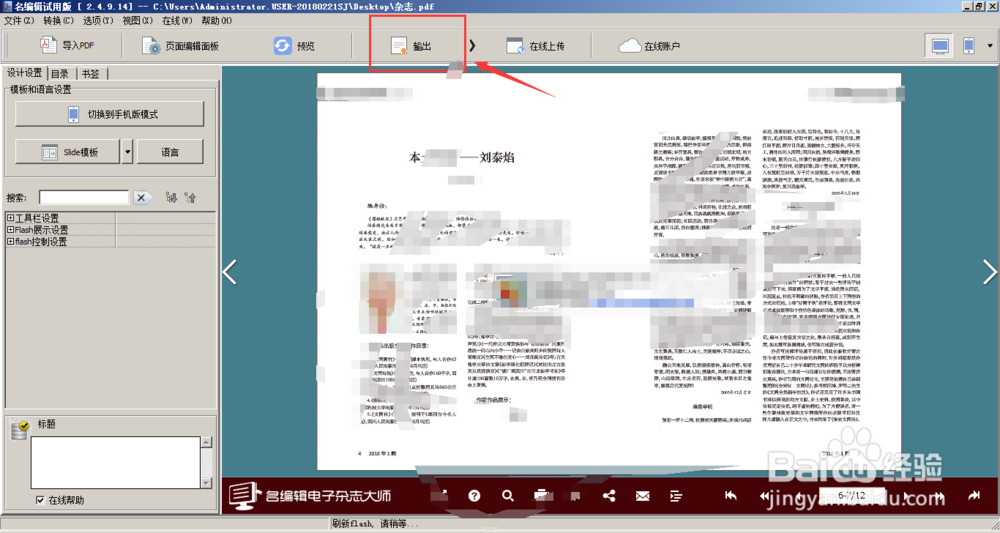Click the 6-7/12 page number field
Screen dimensions: 1000x533
pos(851,495)
